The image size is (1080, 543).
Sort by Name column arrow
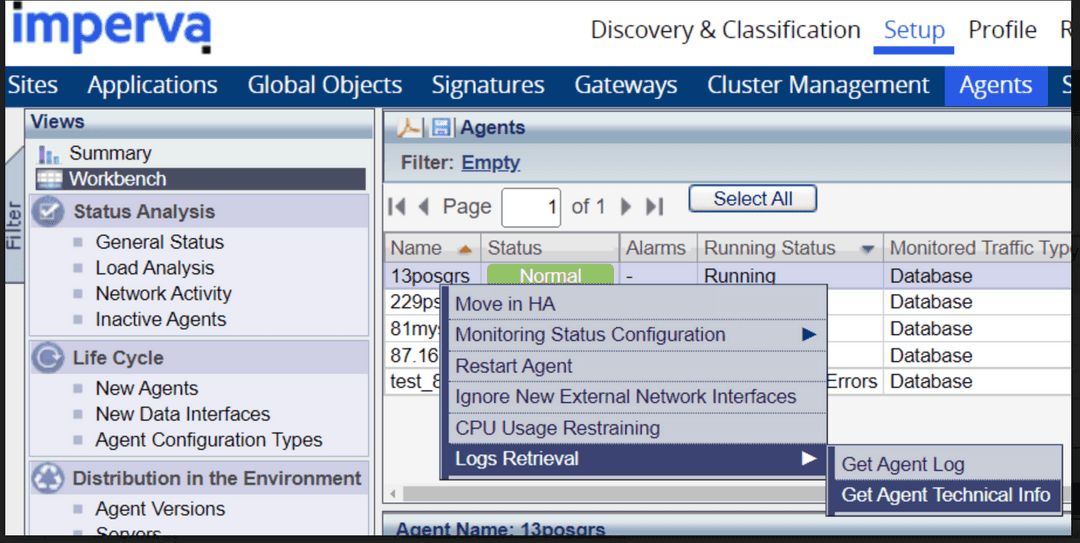[464, 249]
